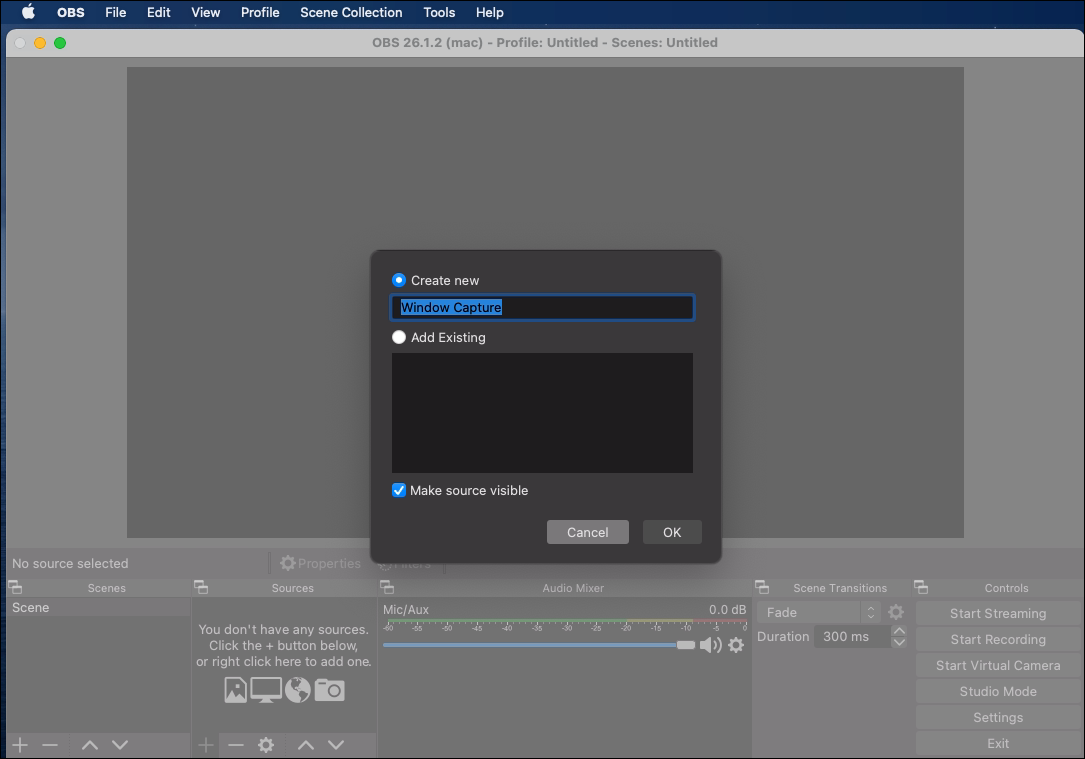Decrease Duration with the down stepper arrow

point(899,642)
